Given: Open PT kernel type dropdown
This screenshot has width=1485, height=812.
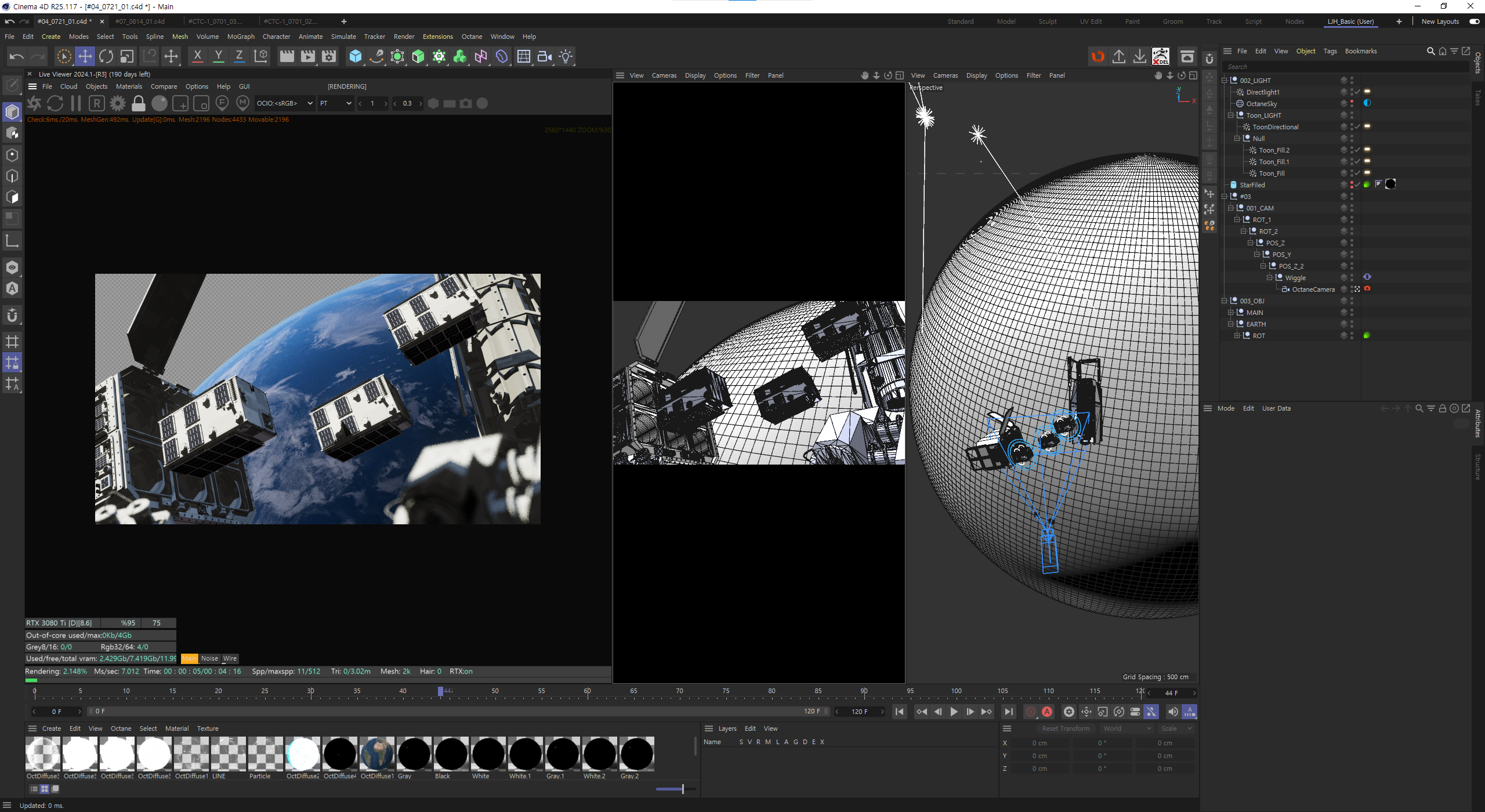Looking at the screenshot, I should [336, 103].
